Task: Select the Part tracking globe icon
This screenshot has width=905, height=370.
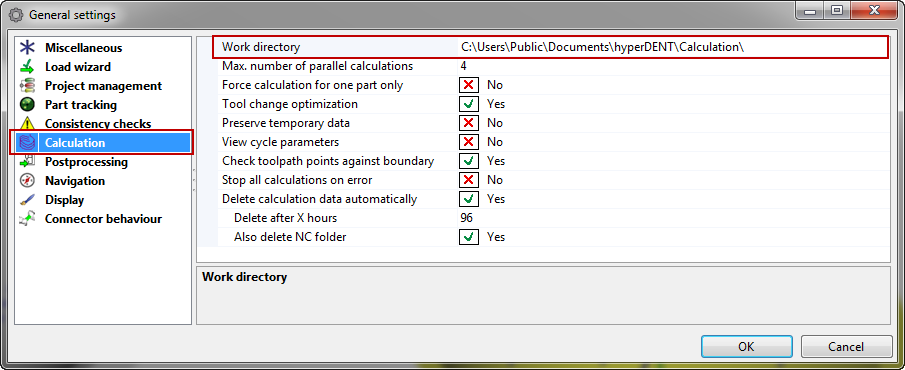Action: [27, 105]
